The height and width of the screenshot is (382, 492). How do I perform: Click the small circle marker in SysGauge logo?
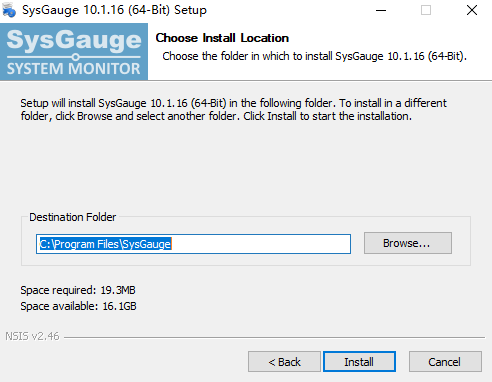(x=76, y=57)
